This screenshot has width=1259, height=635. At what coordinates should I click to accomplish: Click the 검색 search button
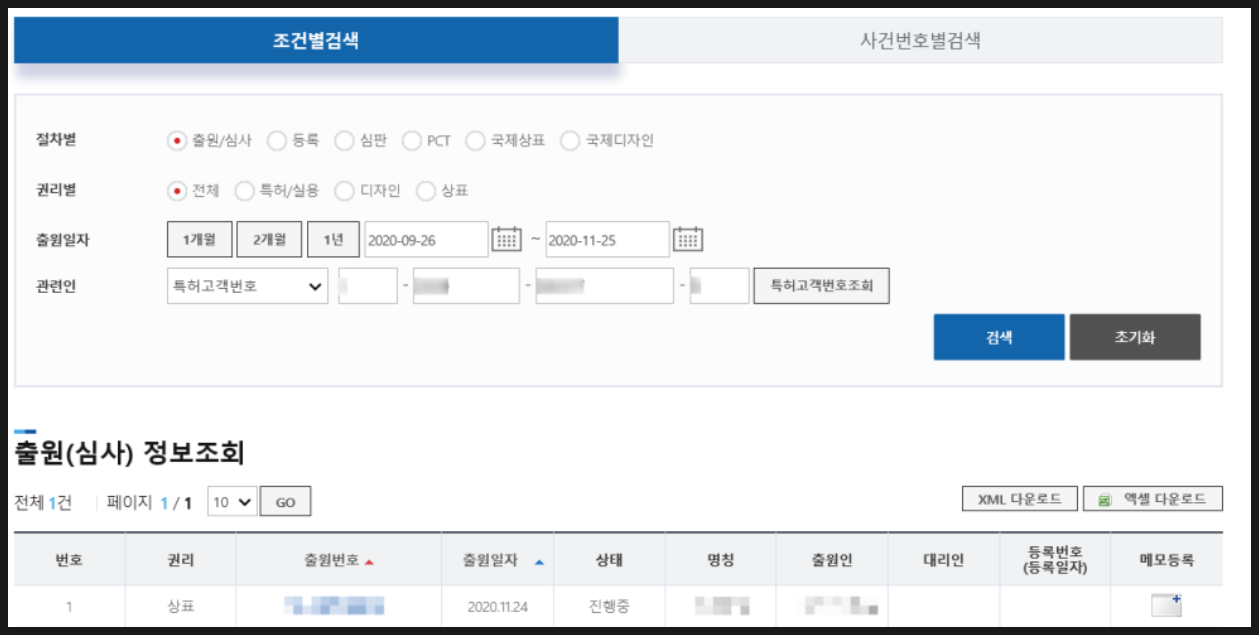[x=998, y=337]
